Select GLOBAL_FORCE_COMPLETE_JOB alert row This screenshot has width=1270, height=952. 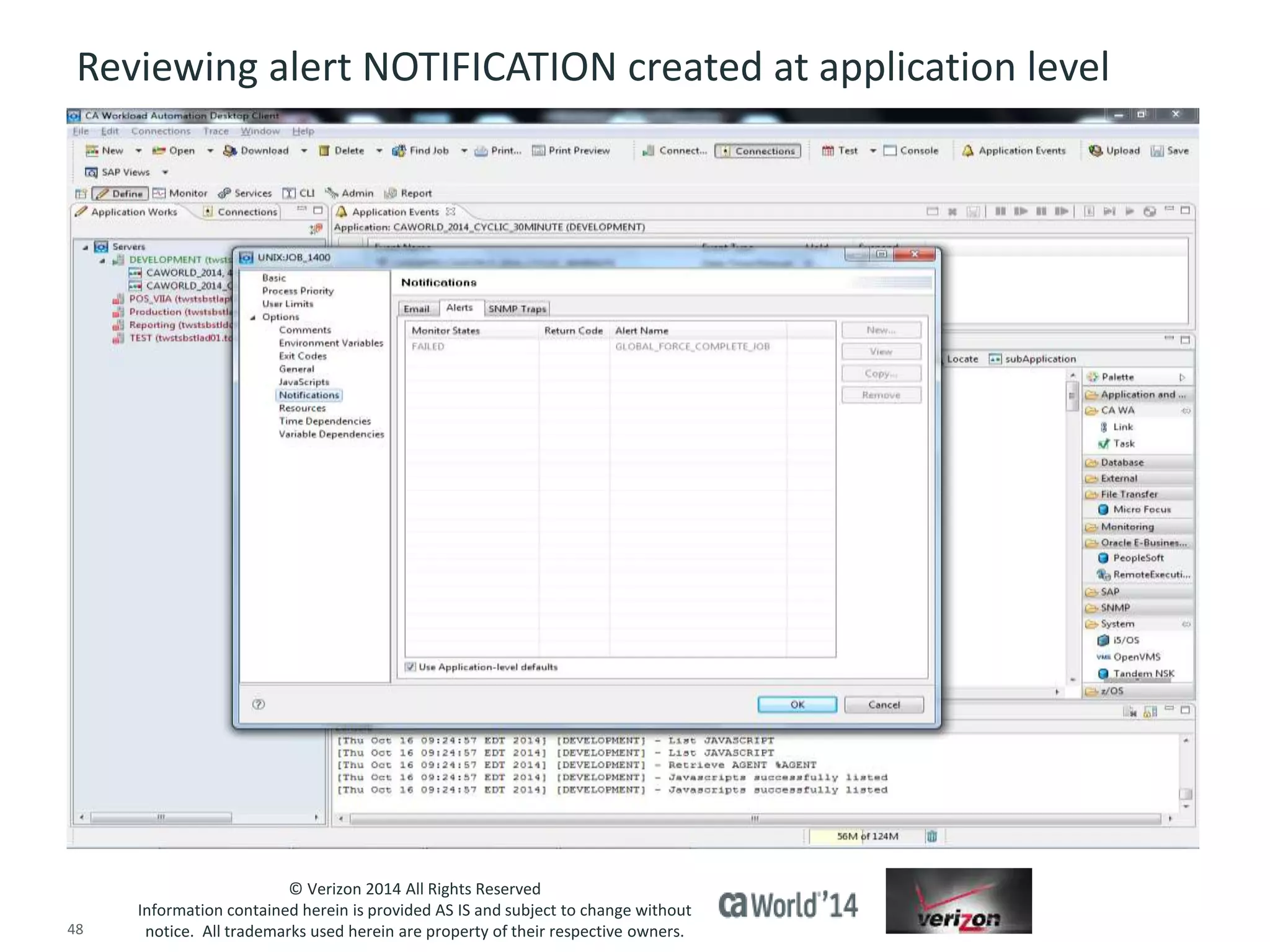coord(620,346)
